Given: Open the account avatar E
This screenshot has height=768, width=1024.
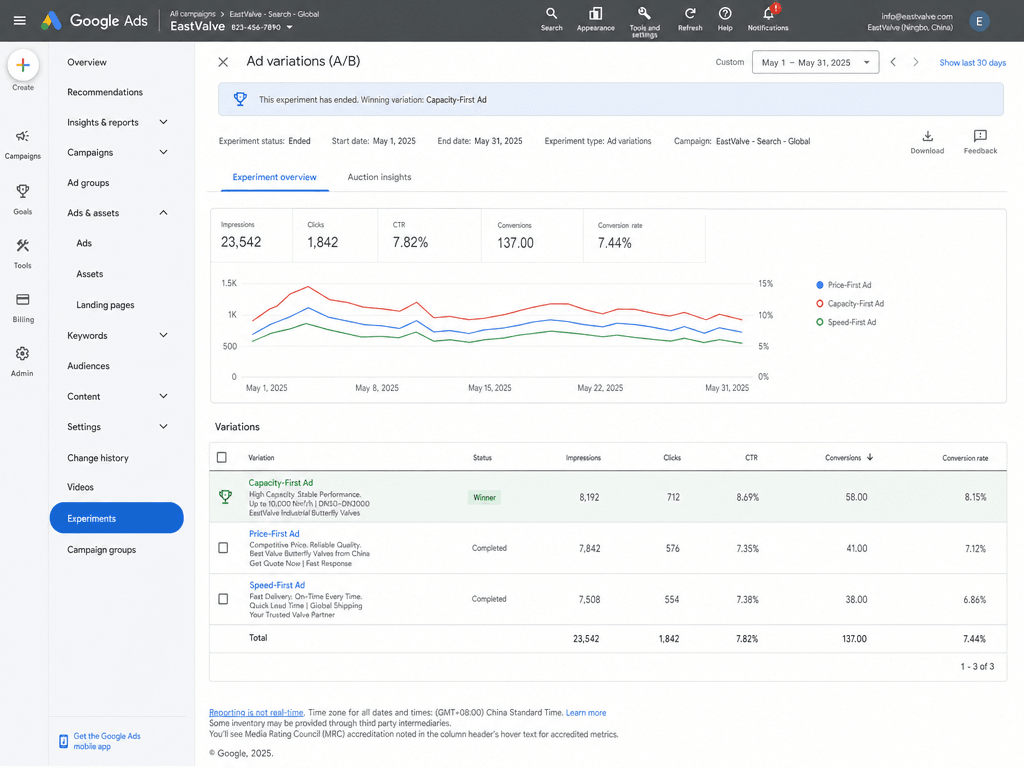Looking at the screenshot, I should [x=978, y=22].
